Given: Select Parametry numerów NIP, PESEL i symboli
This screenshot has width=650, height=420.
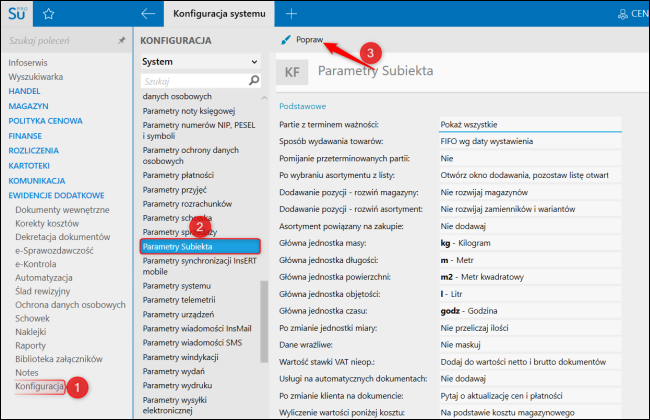Looking at the screenshot, I should [199, 131].
